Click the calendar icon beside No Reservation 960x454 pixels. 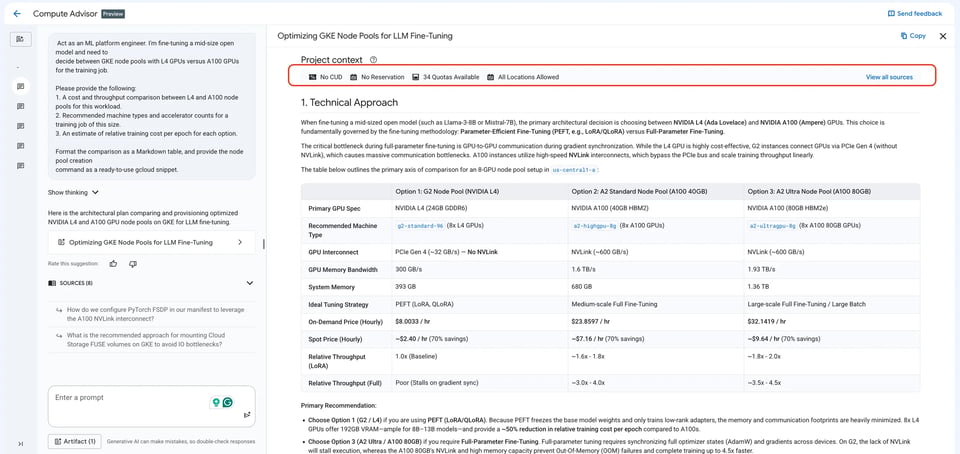click(x=353, y=77)
